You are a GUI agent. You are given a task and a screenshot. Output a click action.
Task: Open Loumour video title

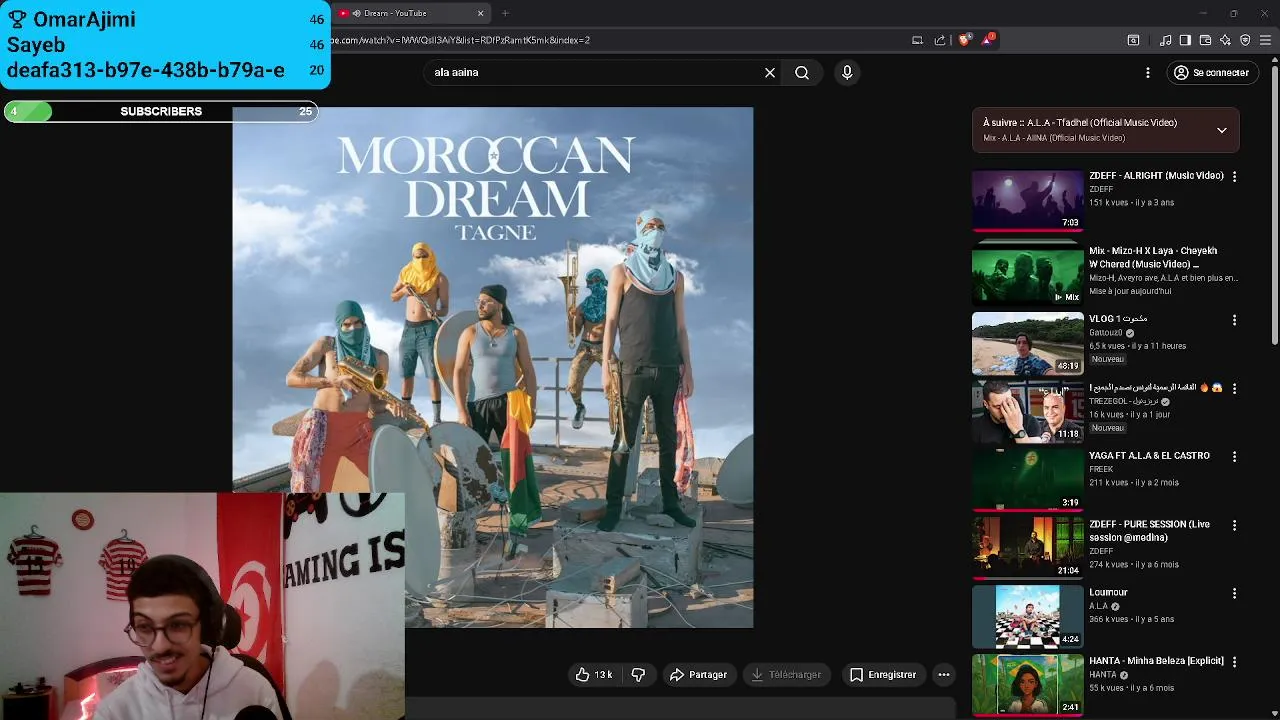(1108, 593)
